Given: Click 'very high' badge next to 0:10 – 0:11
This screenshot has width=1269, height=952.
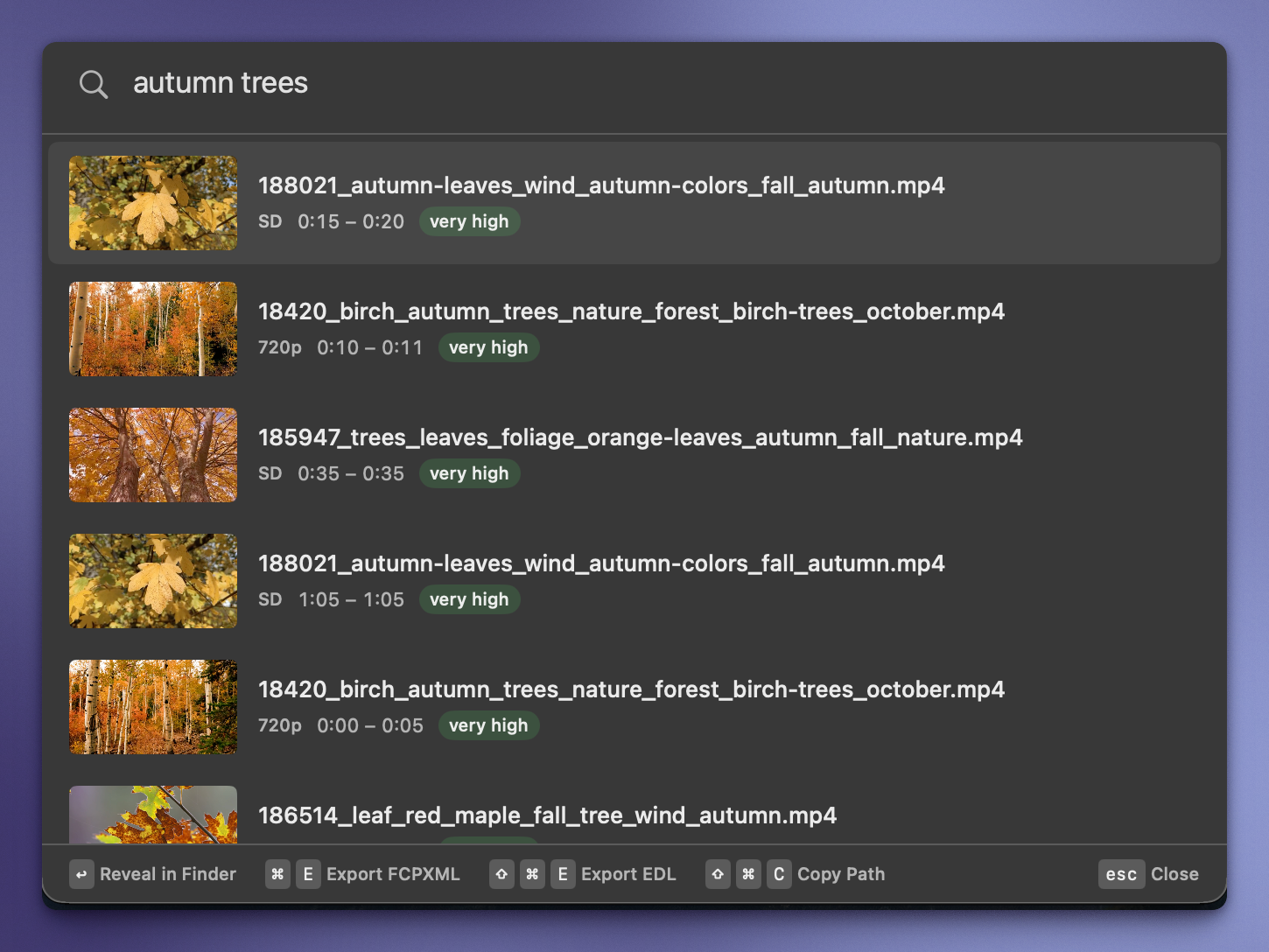Looking at the screenshot, I should (x=488, y=347).
